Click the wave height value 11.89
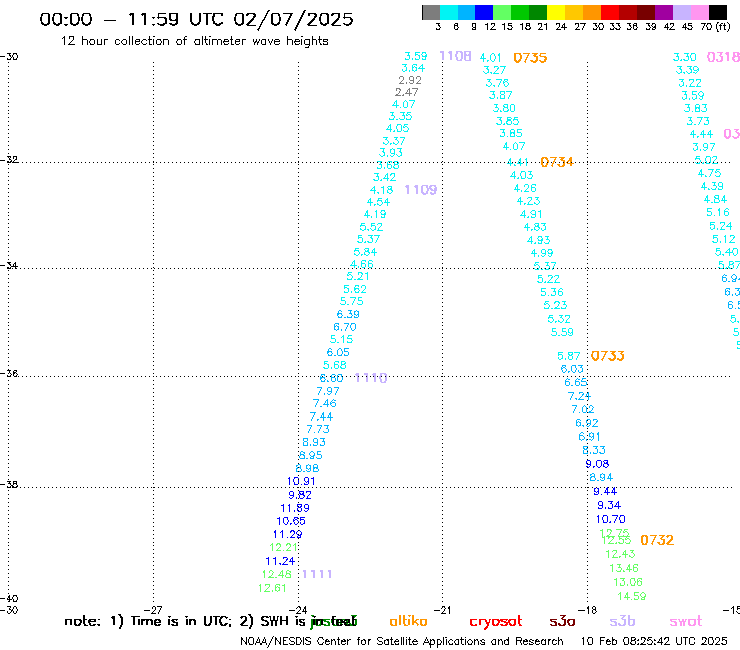740x650 pixels. click(295, 508)
